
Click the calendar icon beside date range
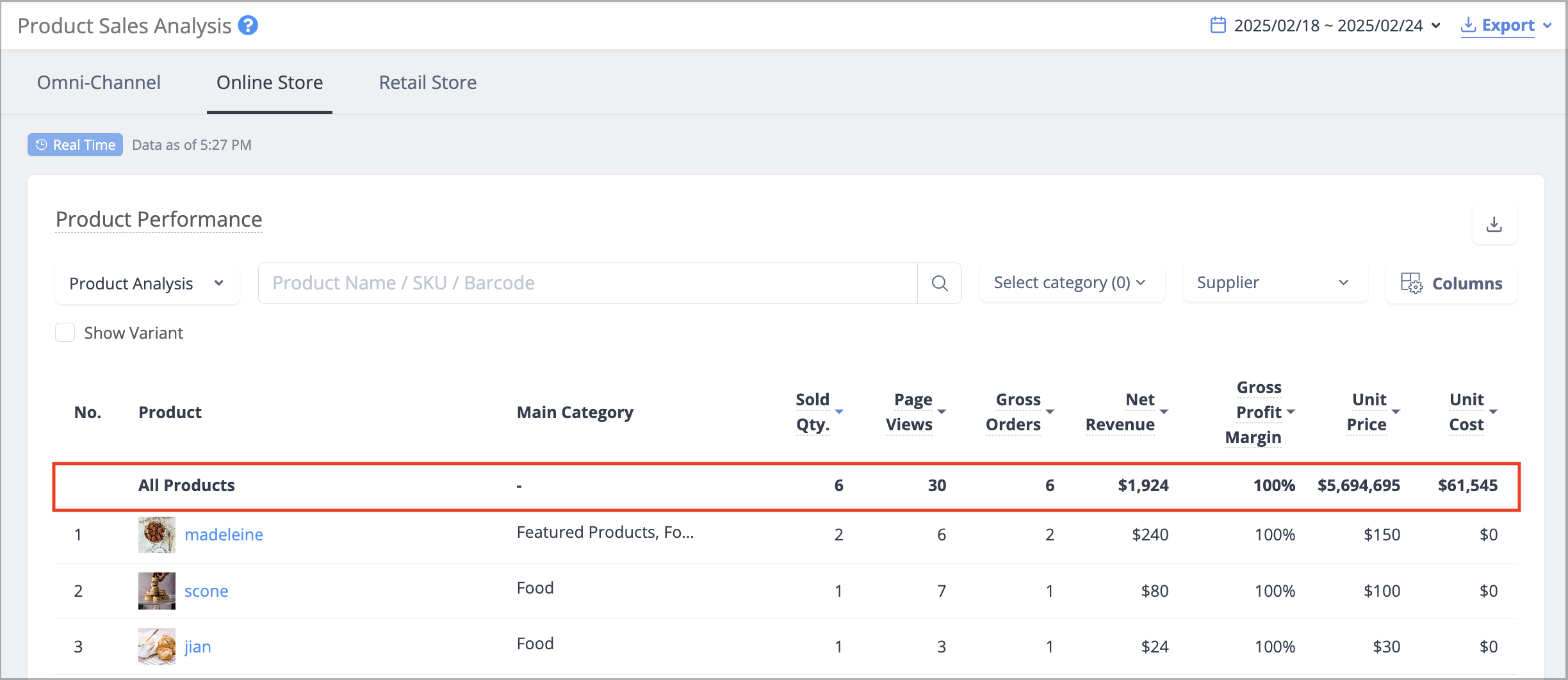[x=1218, y=26]
